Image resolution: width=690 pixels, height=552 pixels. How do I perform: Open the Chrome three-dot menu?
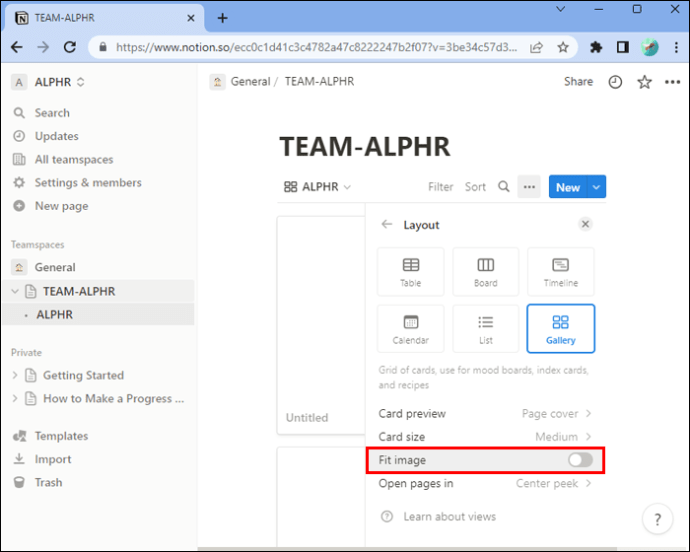(676, 47)
